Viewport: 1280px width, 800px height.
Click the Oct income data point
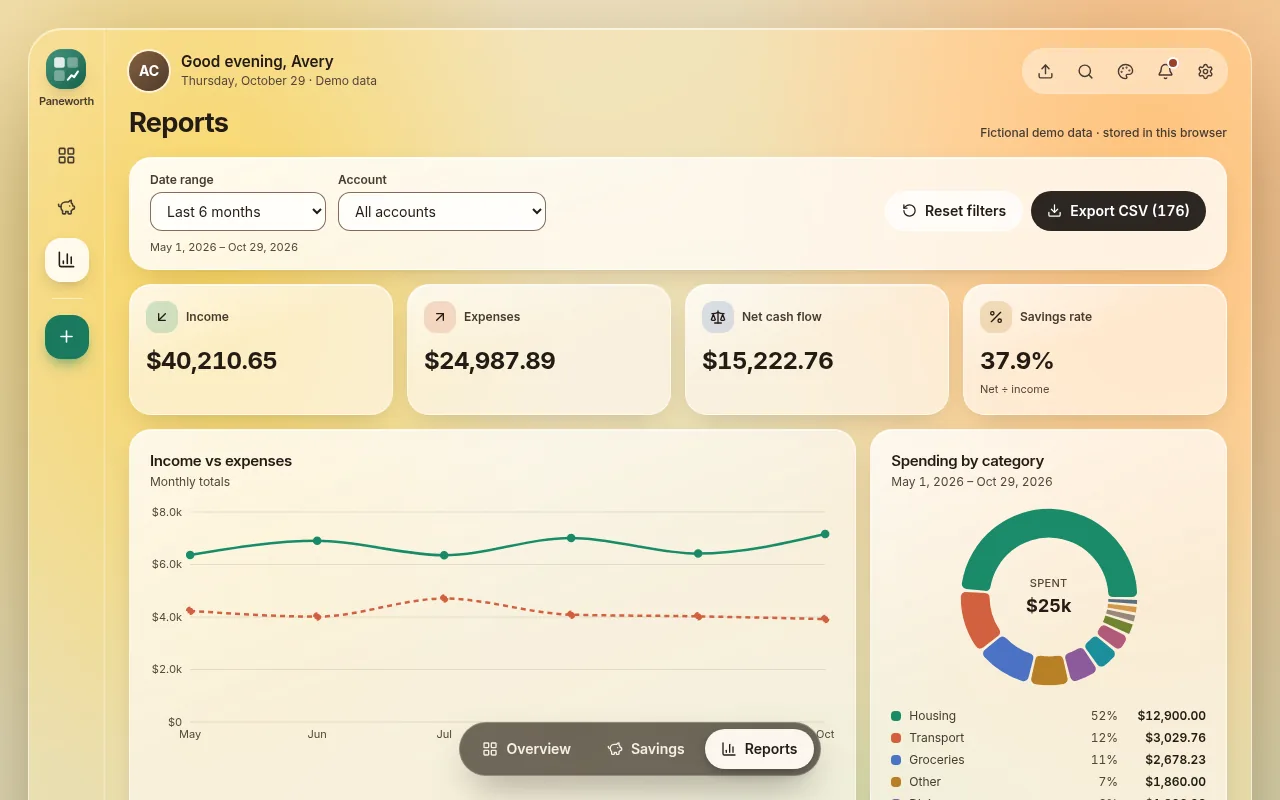825,534
